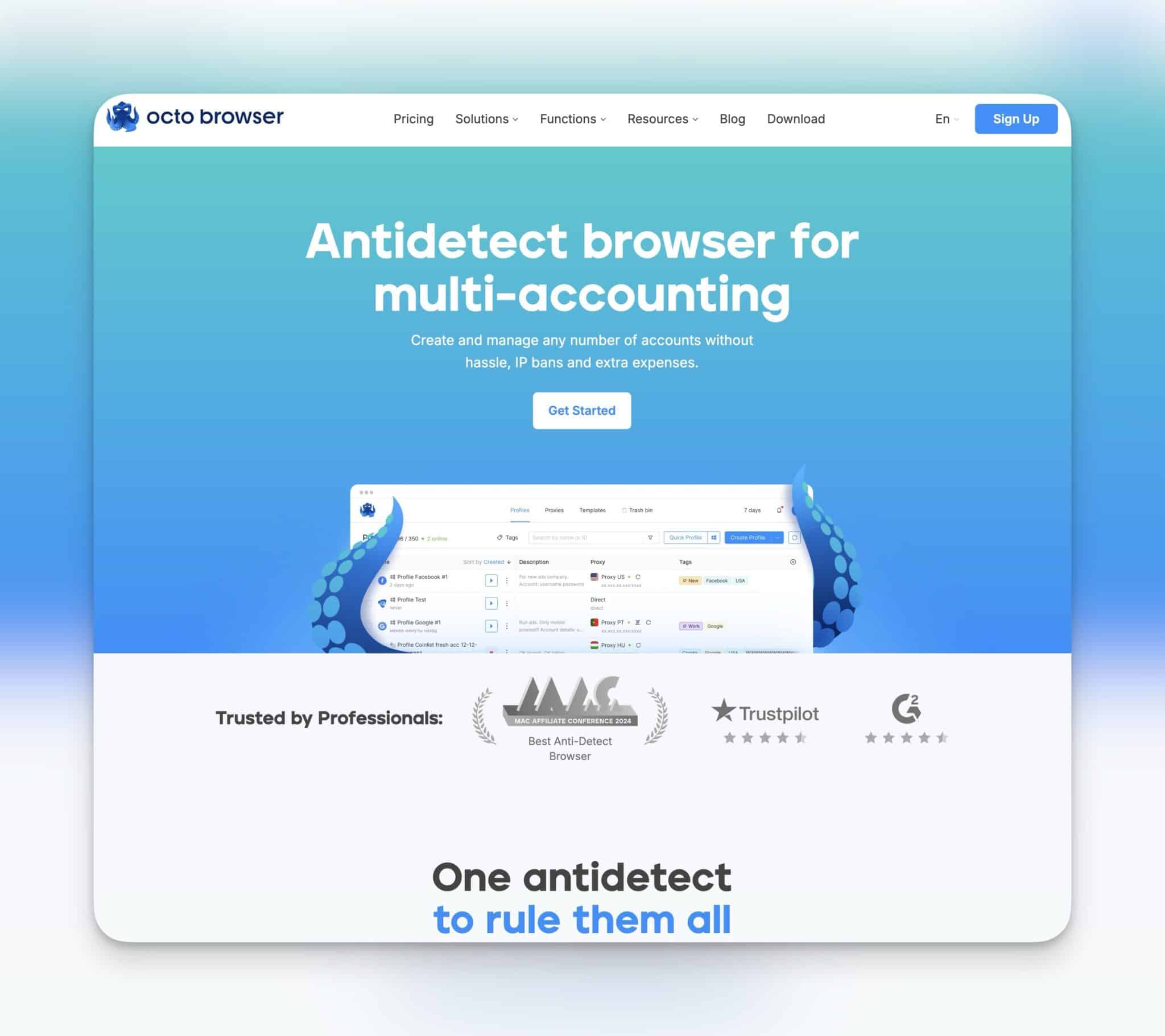1165x1036 pixels.
Task: Click the Get Started button
Action: (581, 410)
